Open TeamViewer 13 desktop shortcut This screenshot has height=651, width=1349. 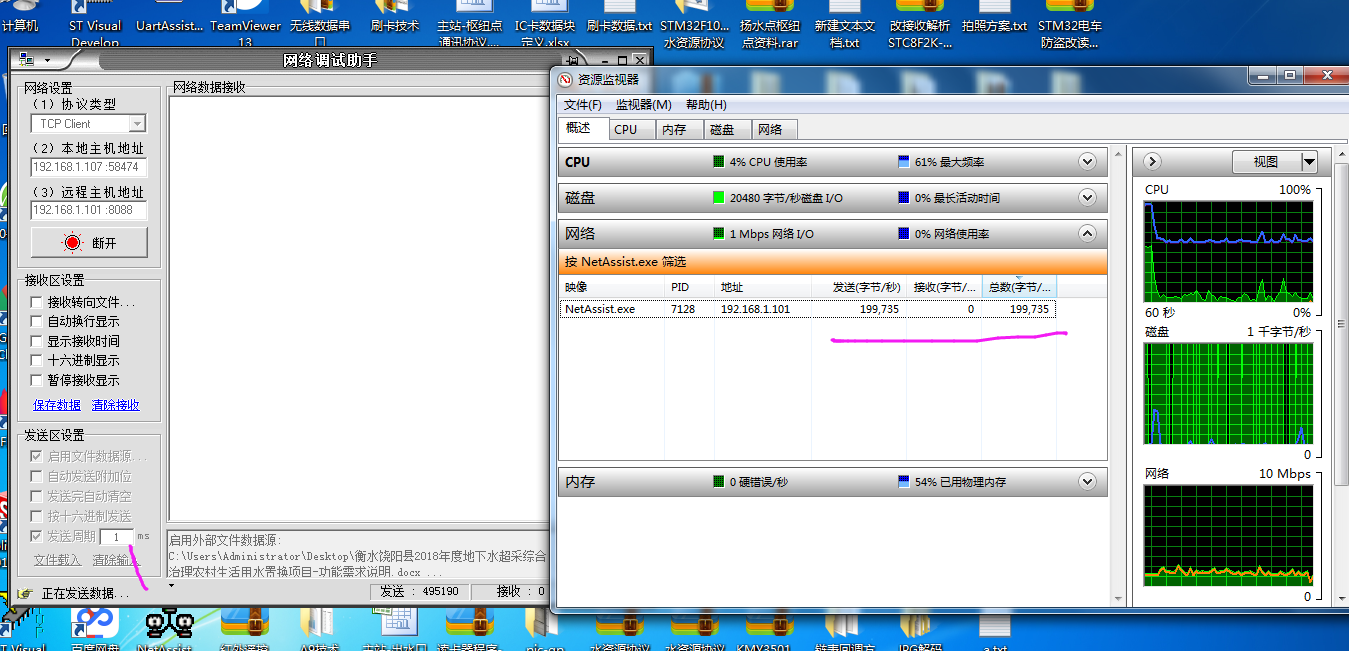tap(245, 24)
